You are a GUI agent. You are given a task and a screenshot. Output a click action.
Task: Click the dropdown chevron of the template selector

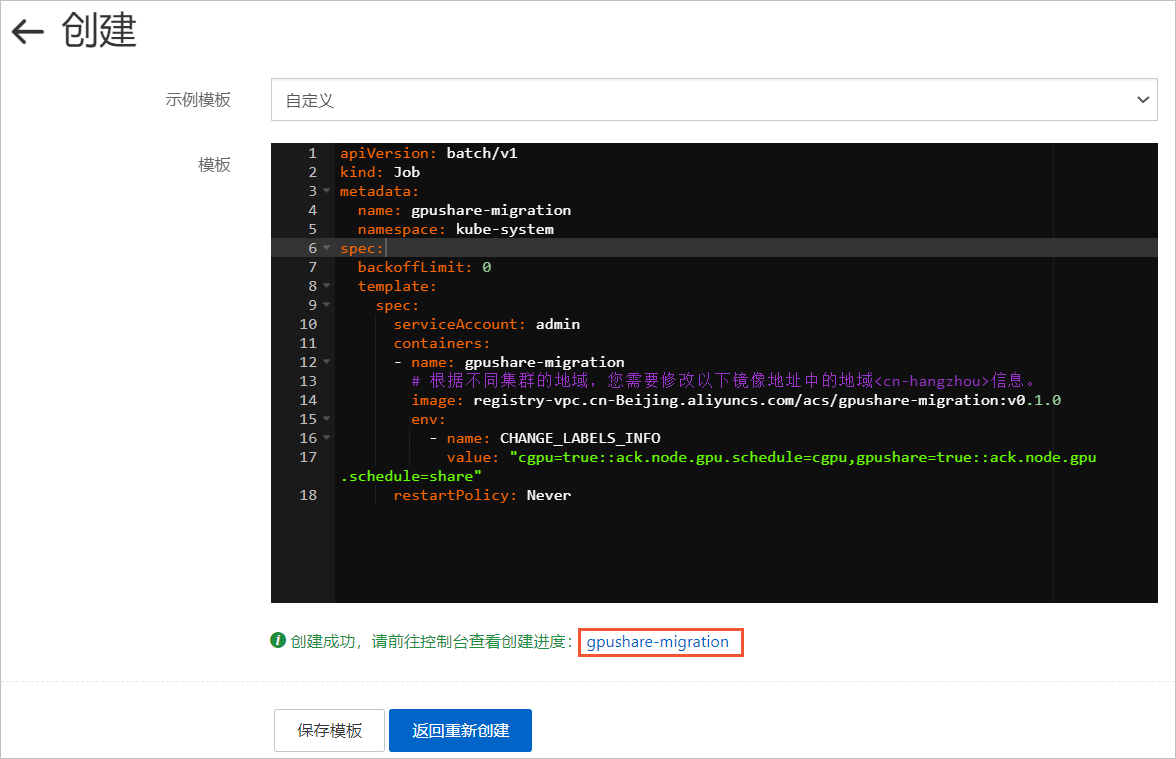[x=1142, y=100]
